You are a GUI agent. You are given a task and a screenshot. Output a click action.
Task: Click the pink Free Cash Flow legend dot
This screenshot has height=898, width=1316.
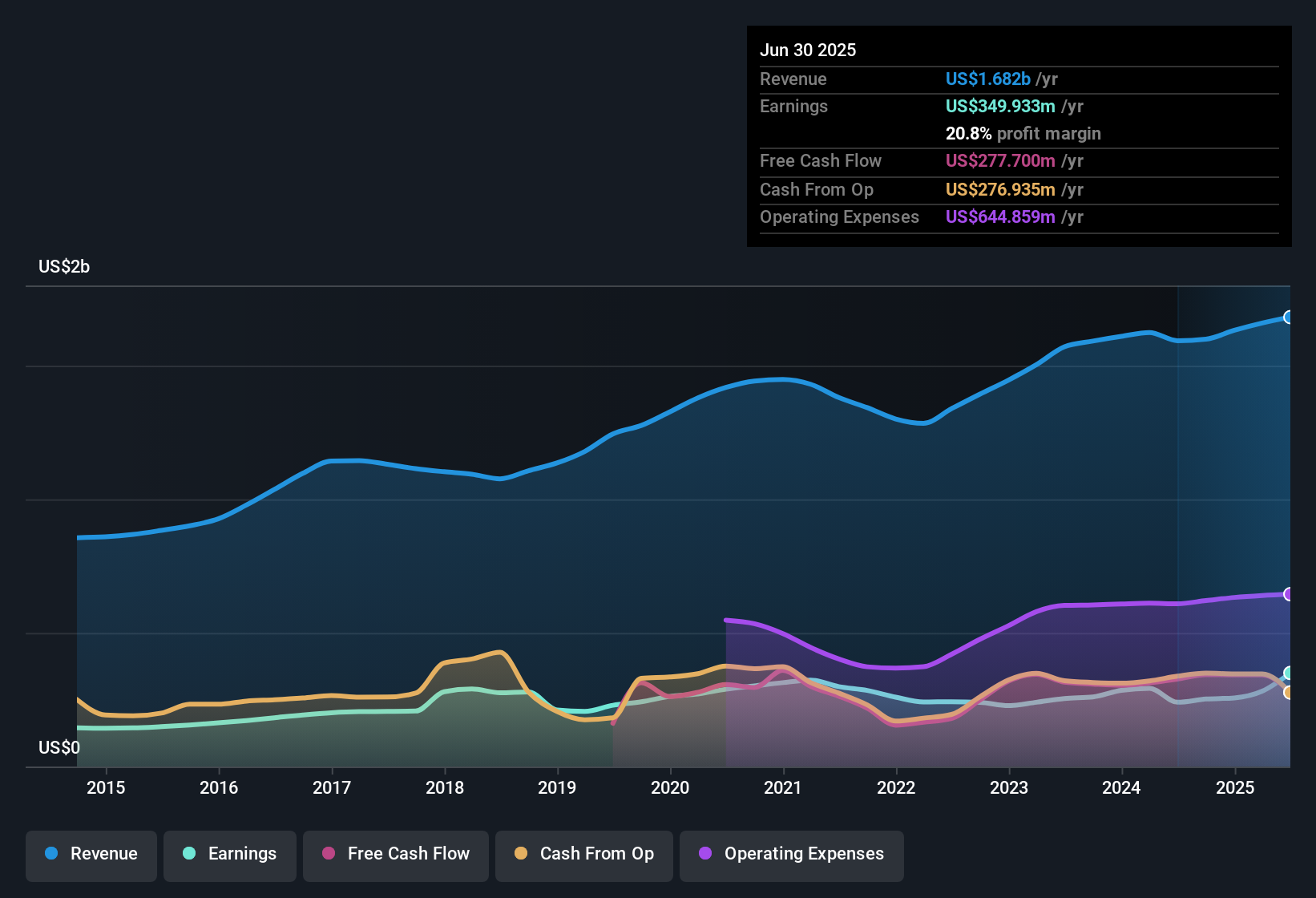tap(329, 853)
